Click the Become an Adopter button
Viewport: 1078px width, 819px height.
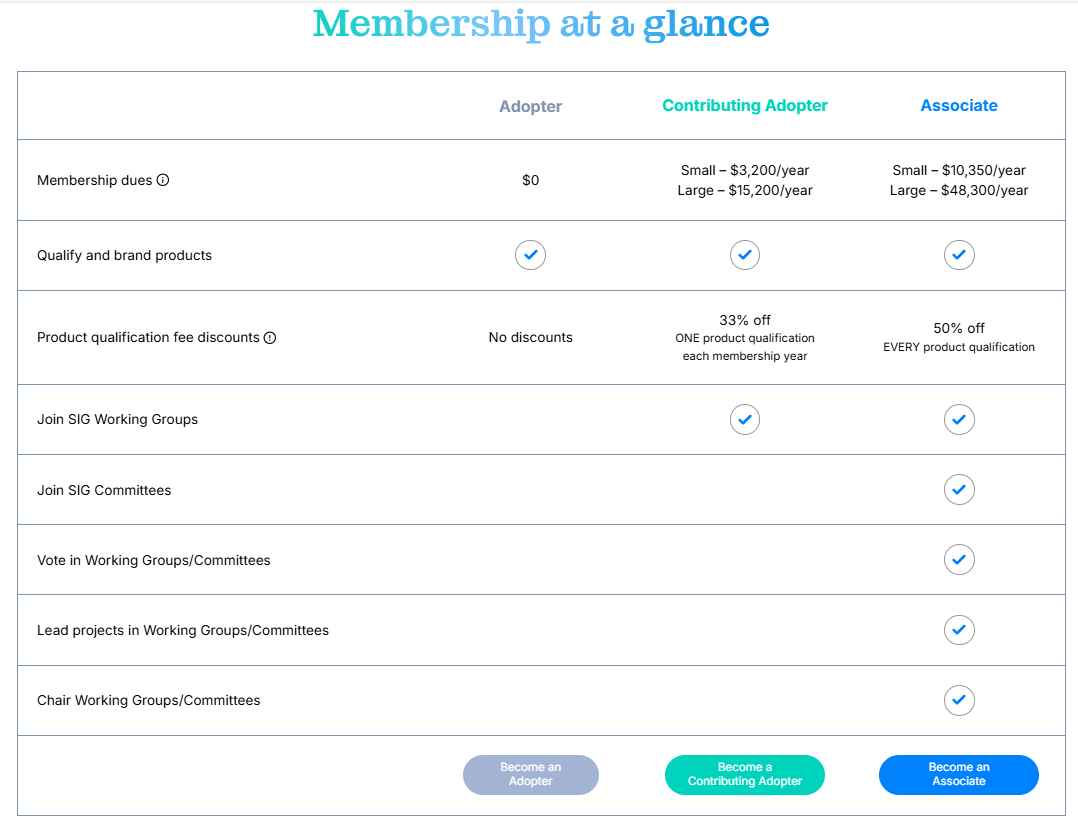pos(531,775)
